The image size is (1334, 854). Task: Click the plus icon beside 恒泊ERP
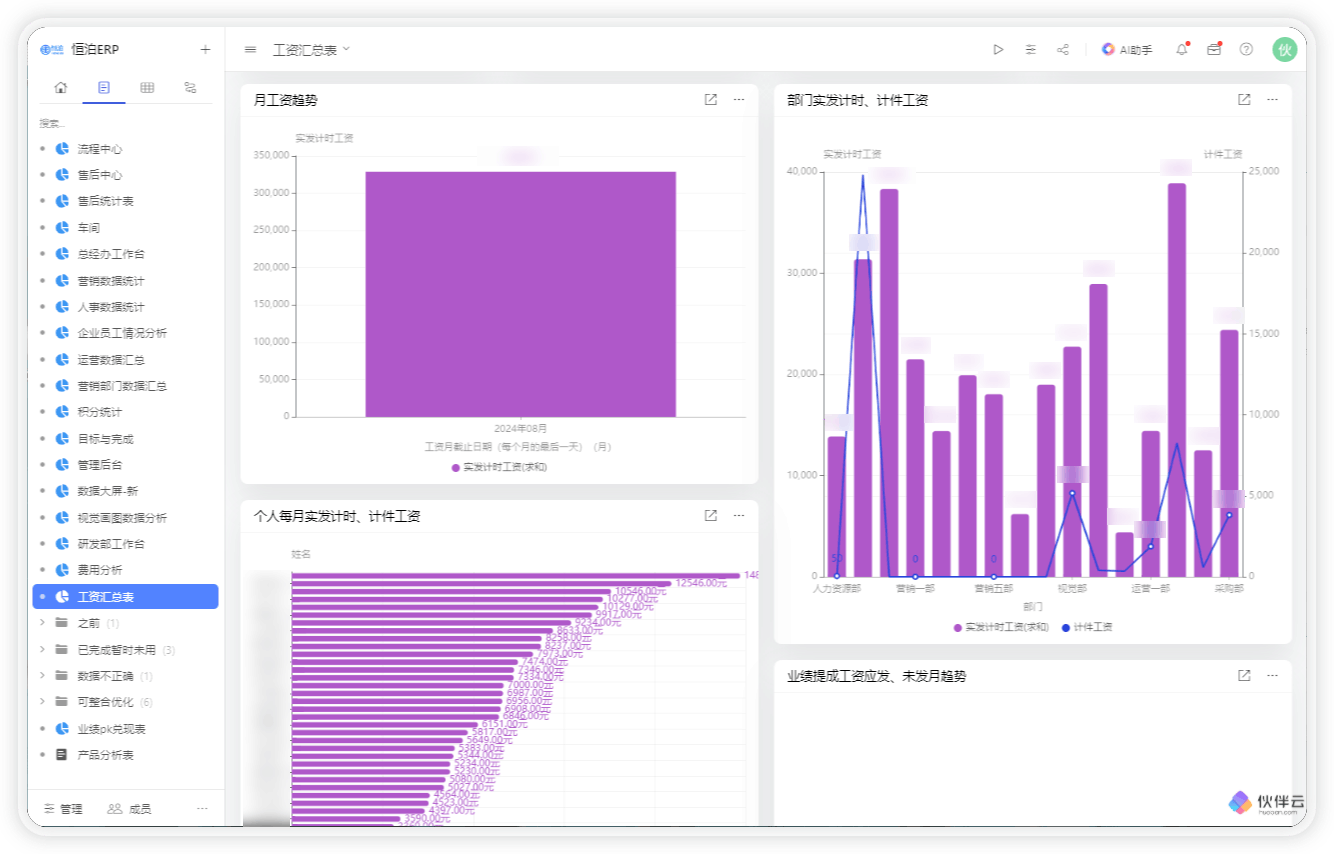(x=205, y=49)
